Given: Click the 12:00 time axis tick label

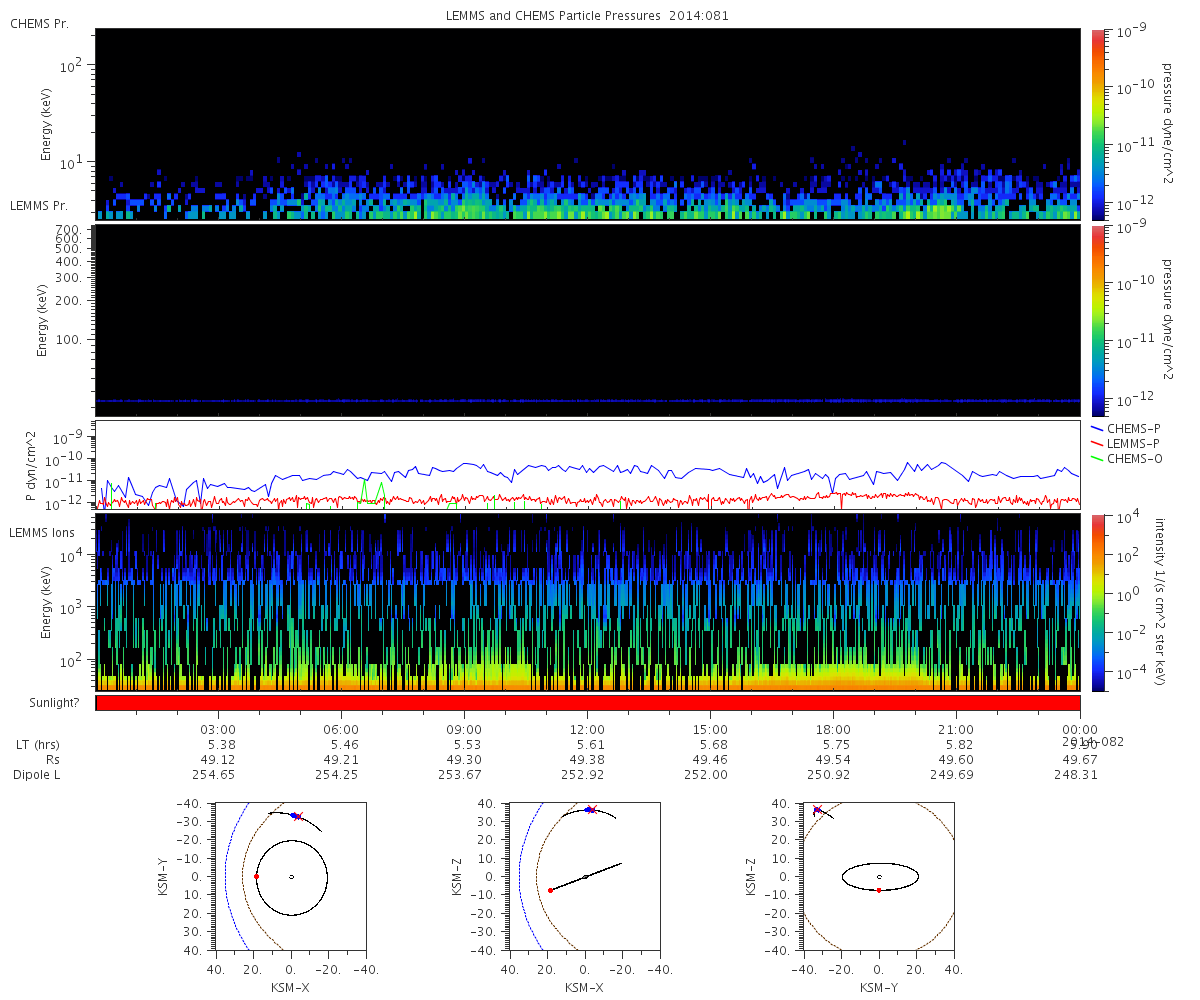Looking at the screenshot, I should point(587,730).
